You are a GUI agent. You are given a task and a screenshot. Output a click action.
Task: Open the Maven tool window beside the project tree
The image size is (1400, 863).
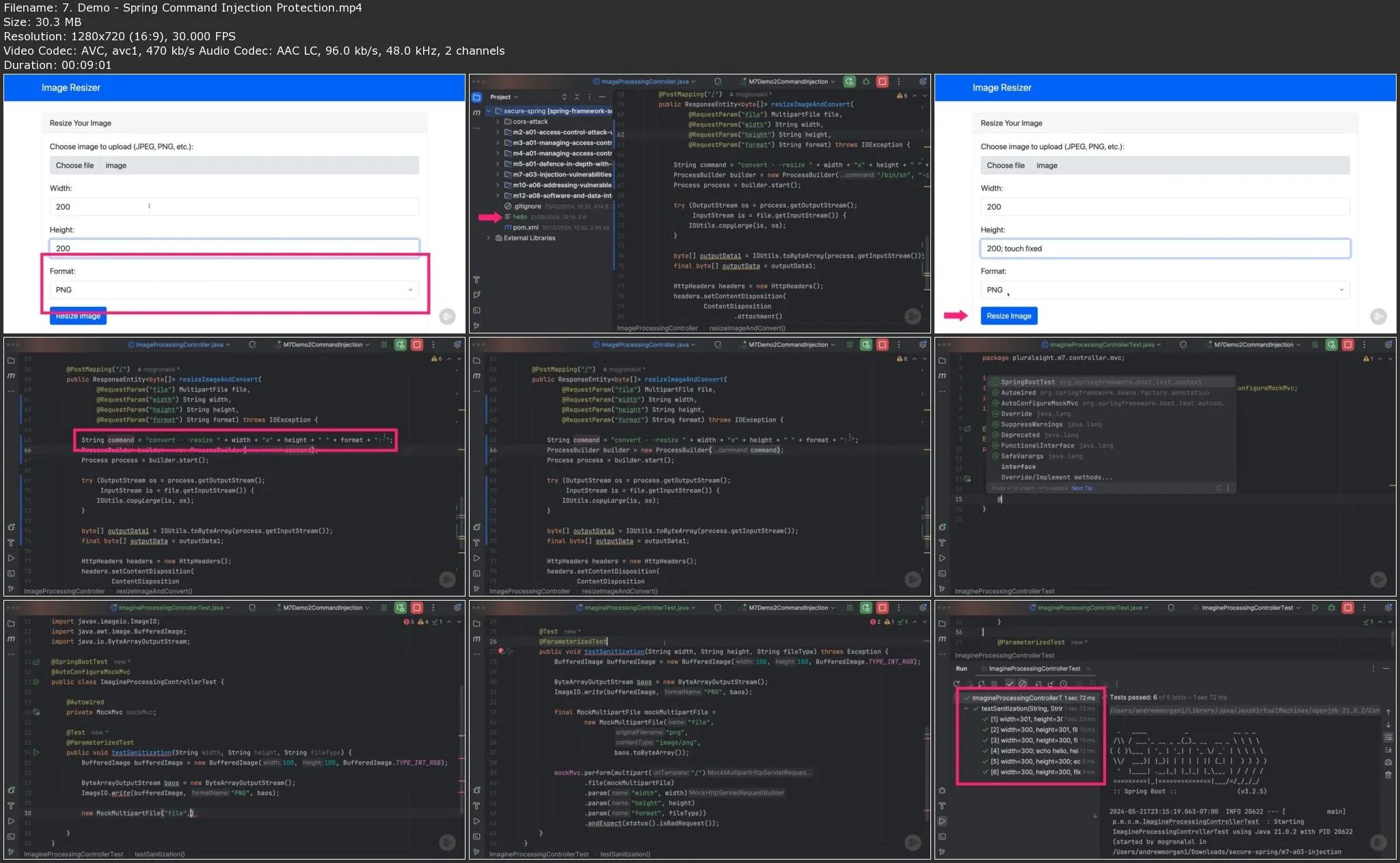click(476, 113)
